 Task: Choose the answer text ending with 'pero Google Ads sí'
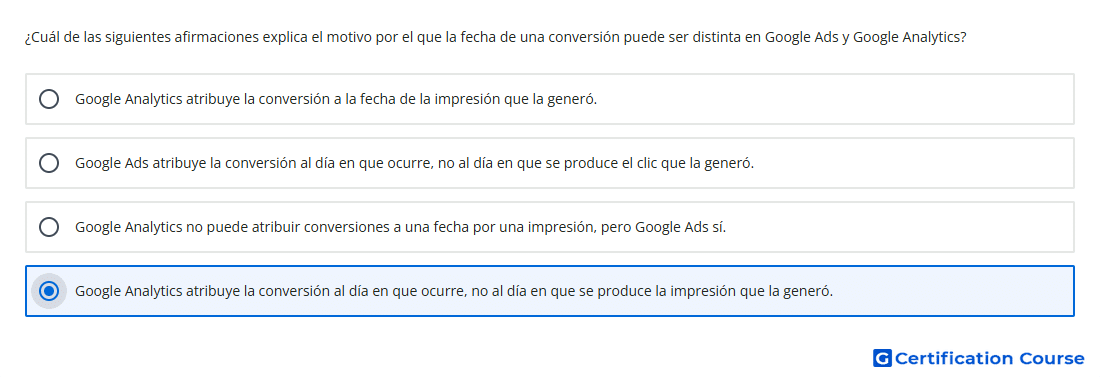coord(401,227)
